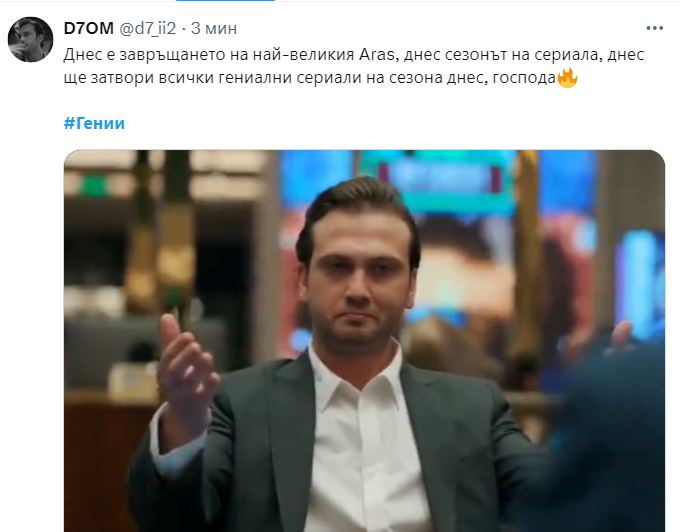The image size is (680, 532).
Task: Open the #Гении hashtag link
Action: coord(94,123)
